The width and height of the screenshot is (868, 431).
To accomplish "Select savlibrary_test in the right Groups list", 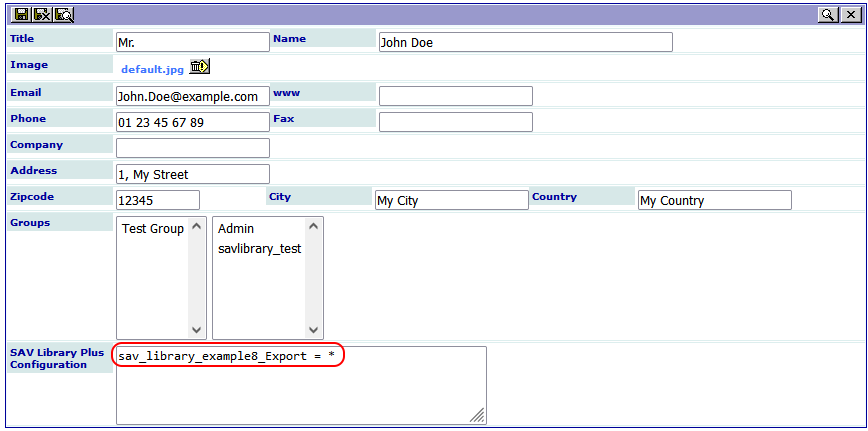I will (x=260, y=249).
